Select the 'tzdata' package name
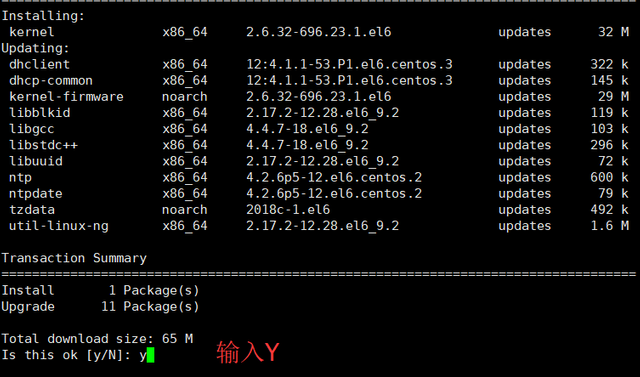The image size is (640, 377). [31, 210]
